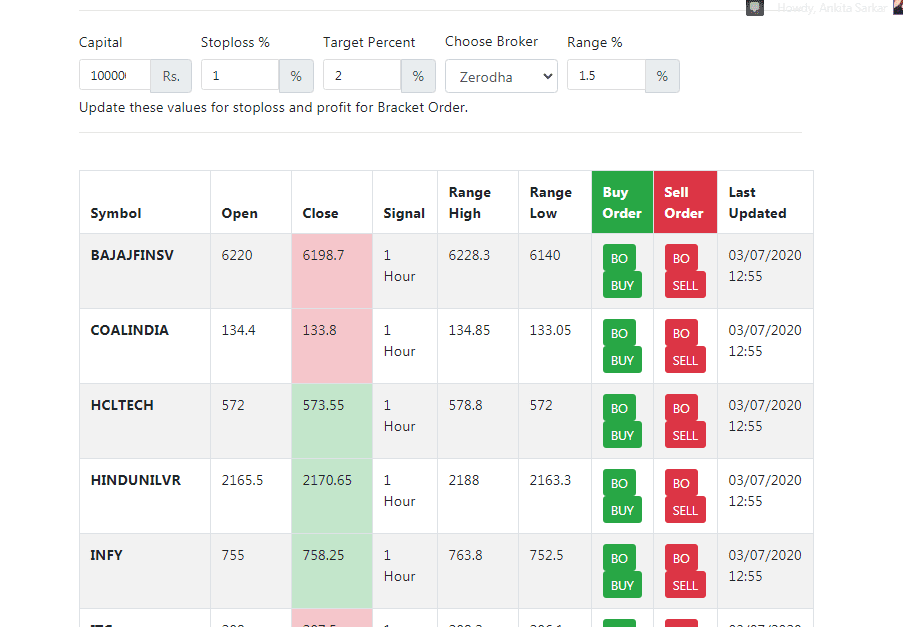Click BO button in INFY buy column
The height and width of the screenshot is (627, 903).
(619, 558)
